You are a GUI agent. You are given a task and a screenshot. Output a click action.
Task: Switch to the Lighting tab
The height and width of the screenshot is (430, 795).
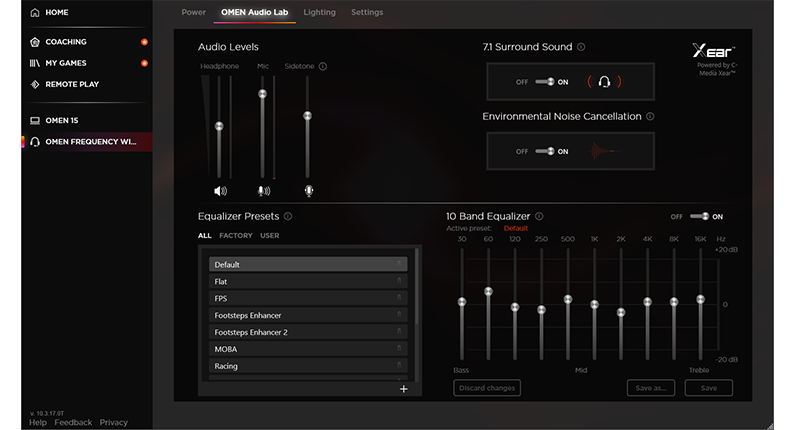[319, 12]
